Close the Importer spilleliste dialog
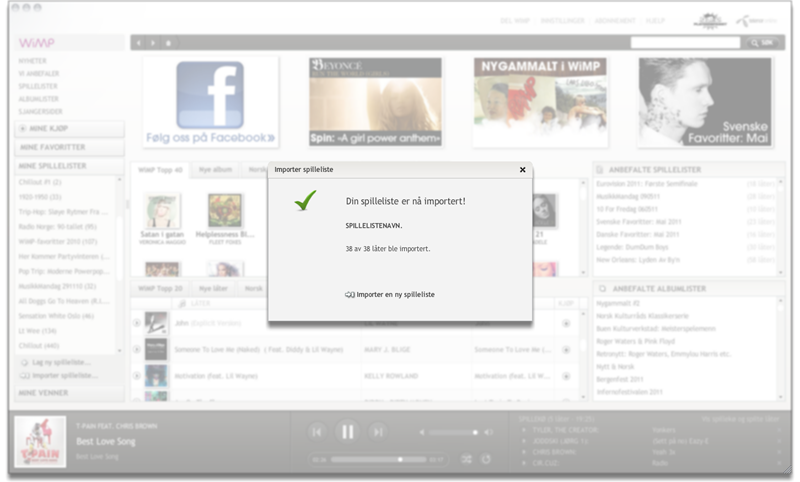The image size is (800, 482). coord(522,170)
